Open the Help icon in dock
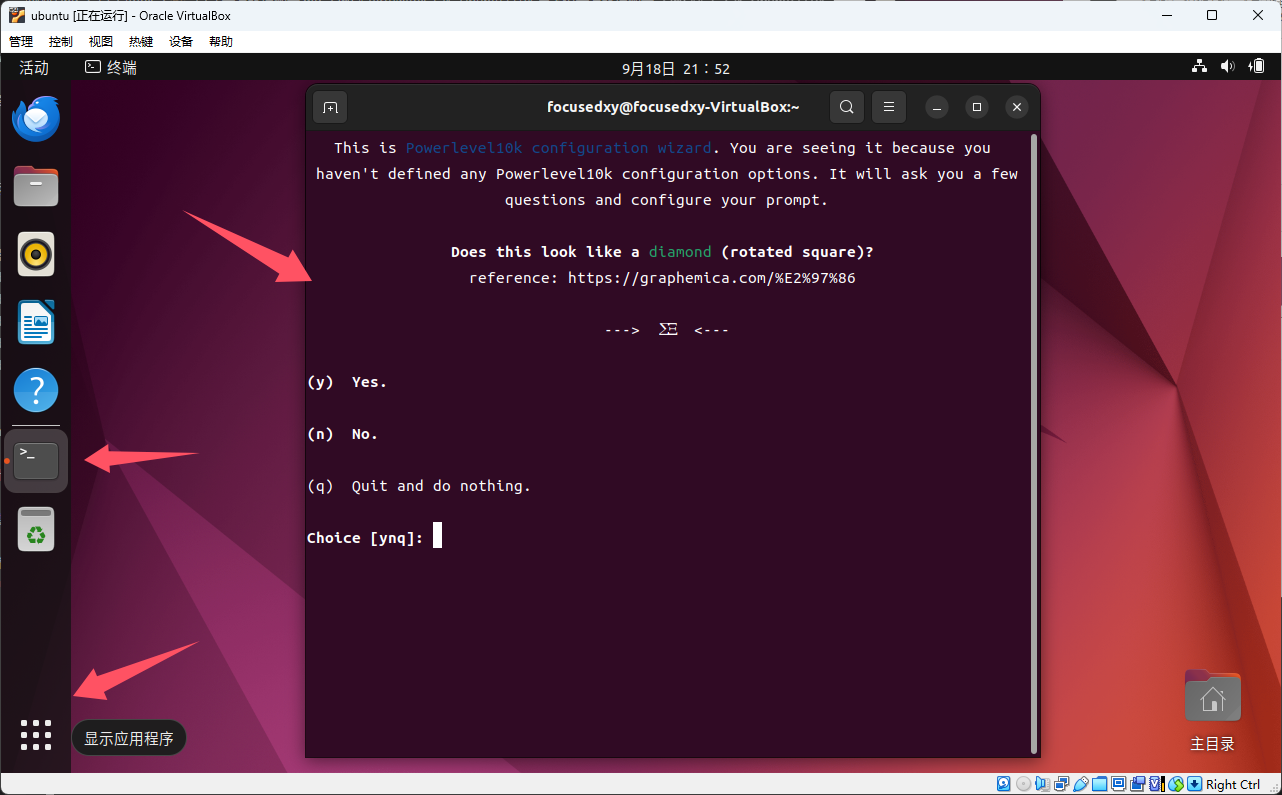Image resolution: width=1282 pixels, height=795 pixels. tap(36, 390)
